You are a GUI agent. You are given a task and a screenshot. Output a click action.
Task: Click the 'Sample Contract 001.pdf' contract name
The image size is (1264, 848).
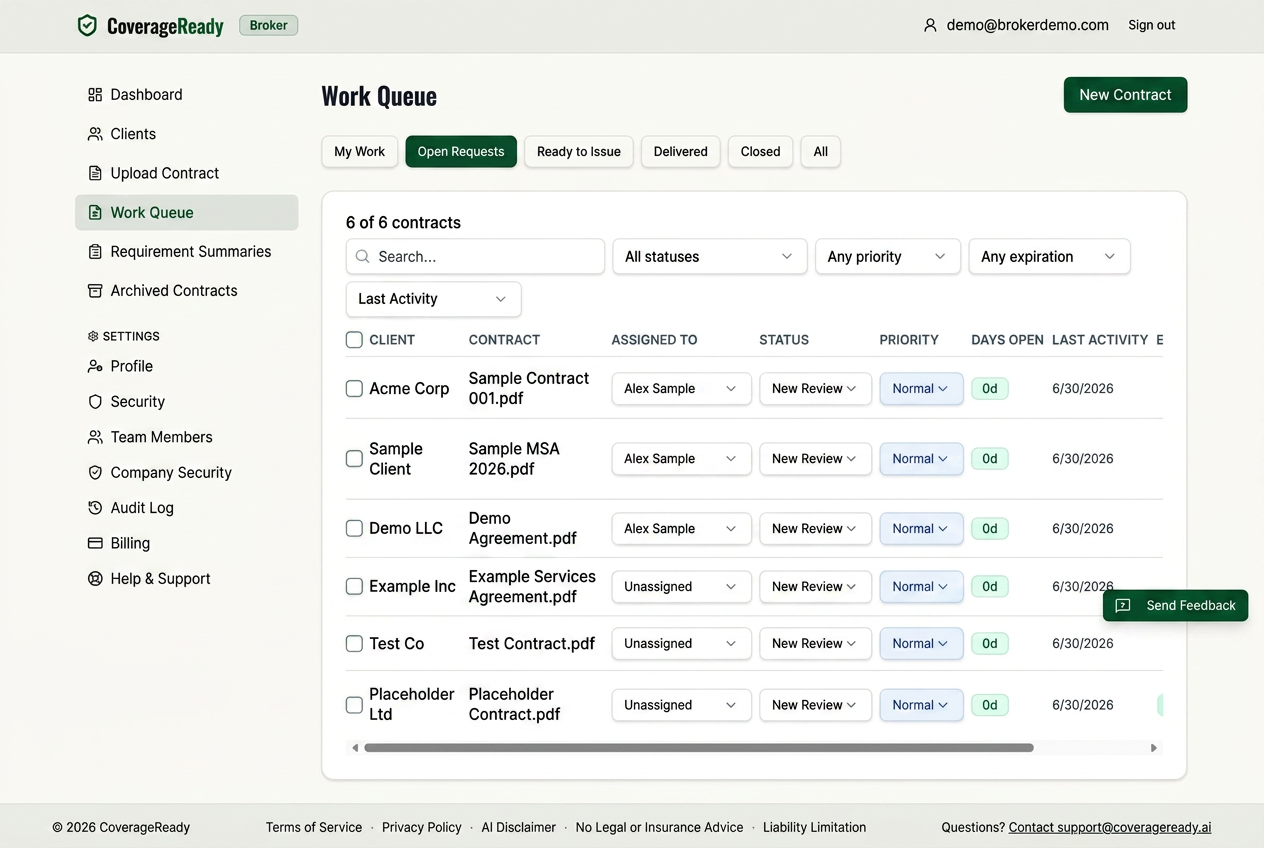click(x=529, y=389)
